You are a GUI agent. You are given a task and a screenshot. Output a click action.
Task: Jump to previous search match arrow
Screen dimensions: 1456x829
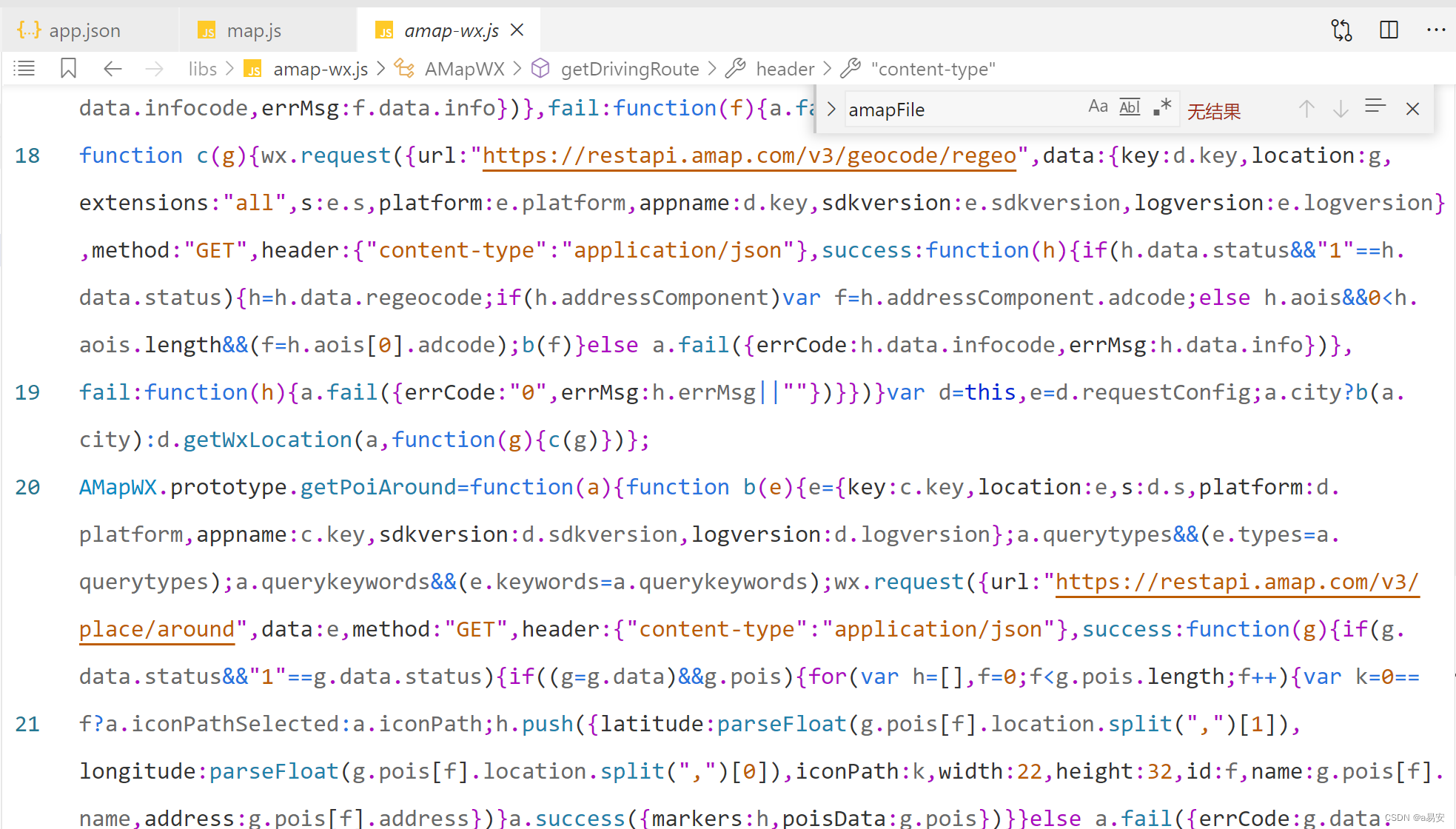coord(1306,109)
